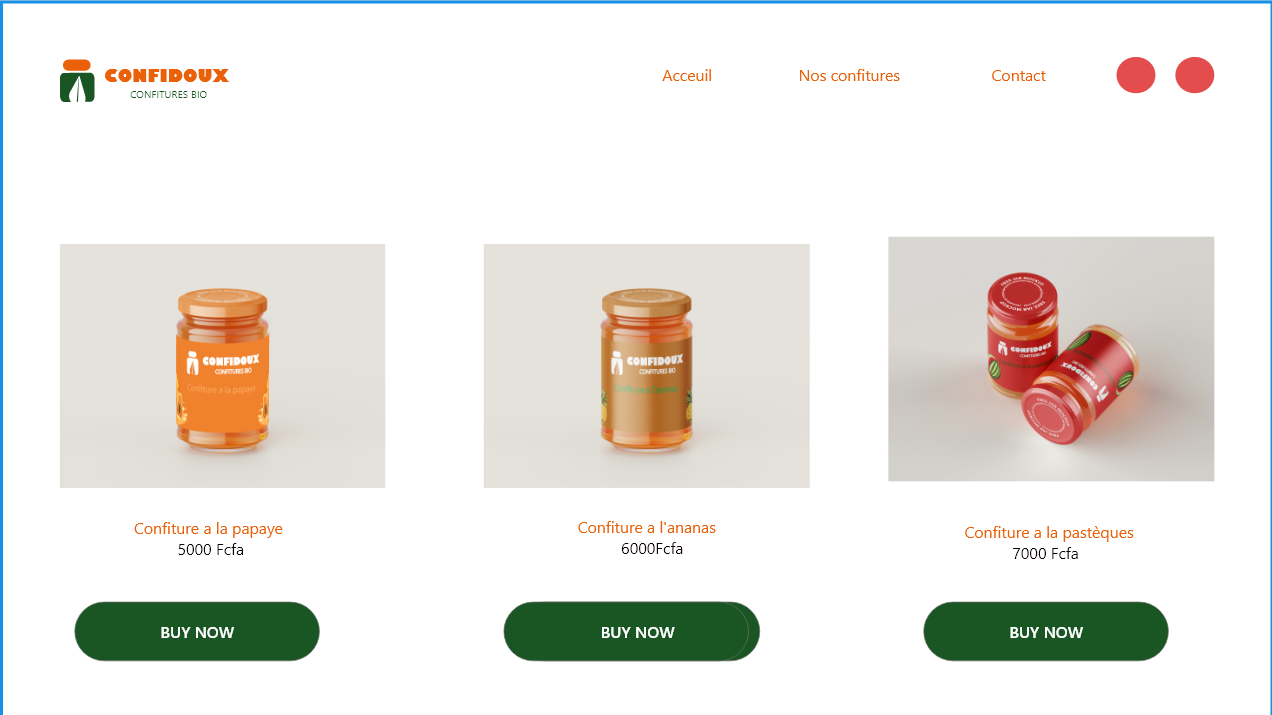1272x715 pixels.
Task: Buy the pineapple jam with BUY NOW
Action: point(632,632)
